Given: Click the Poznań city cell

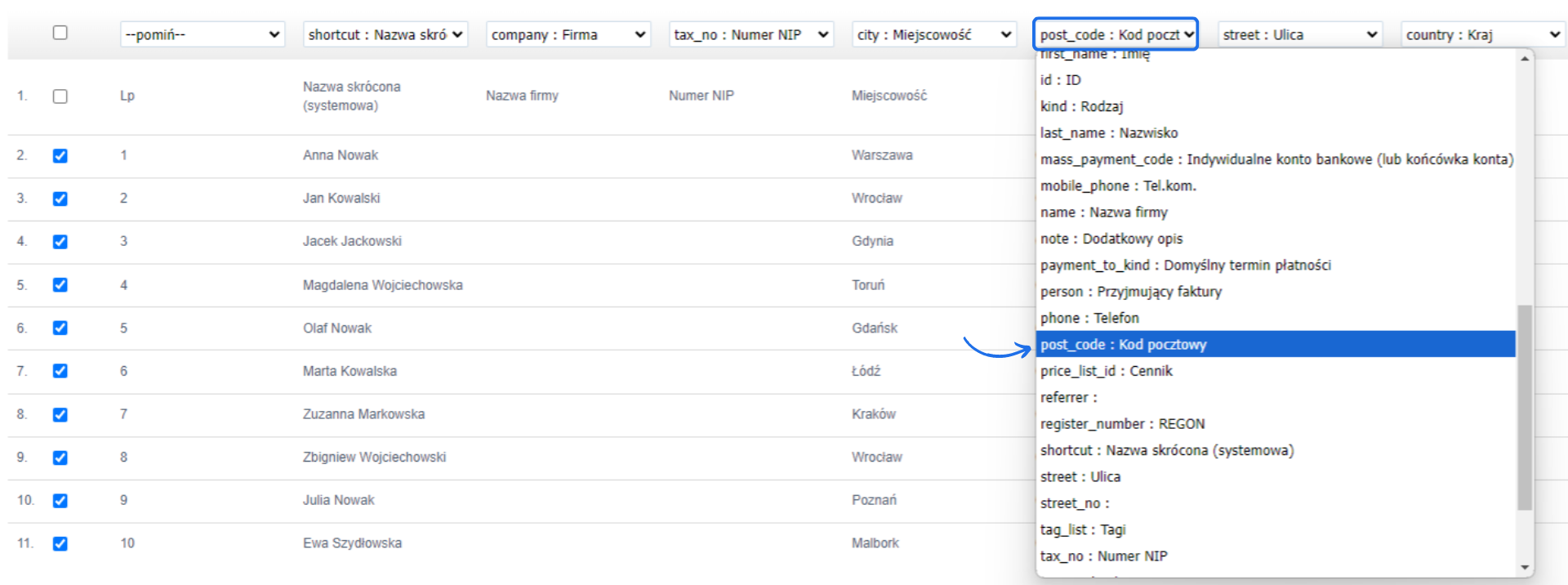Looking at the screenshot, I should coord(874,500).
